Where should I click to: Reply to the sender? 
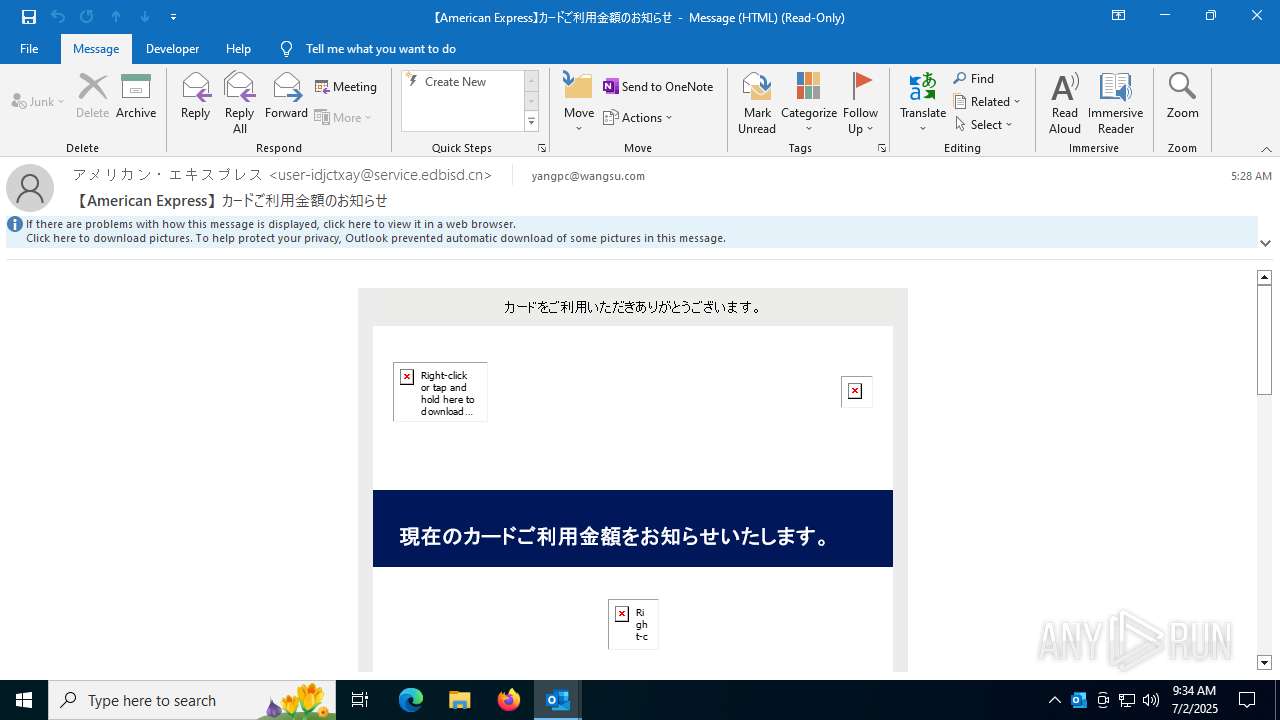(x=196, y=97)
